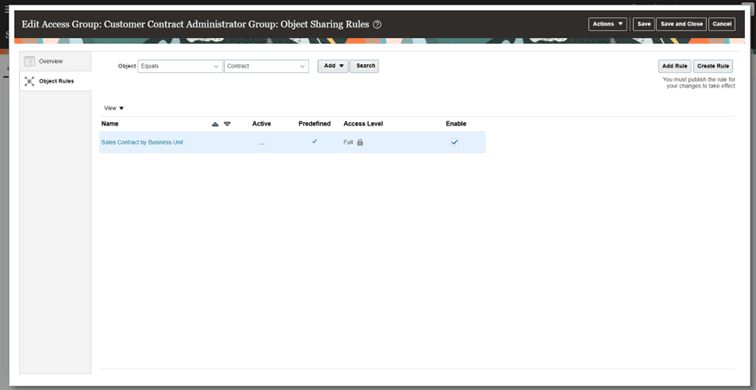
Task: Cancel the edit access group dialog
Action: [722, 24]
